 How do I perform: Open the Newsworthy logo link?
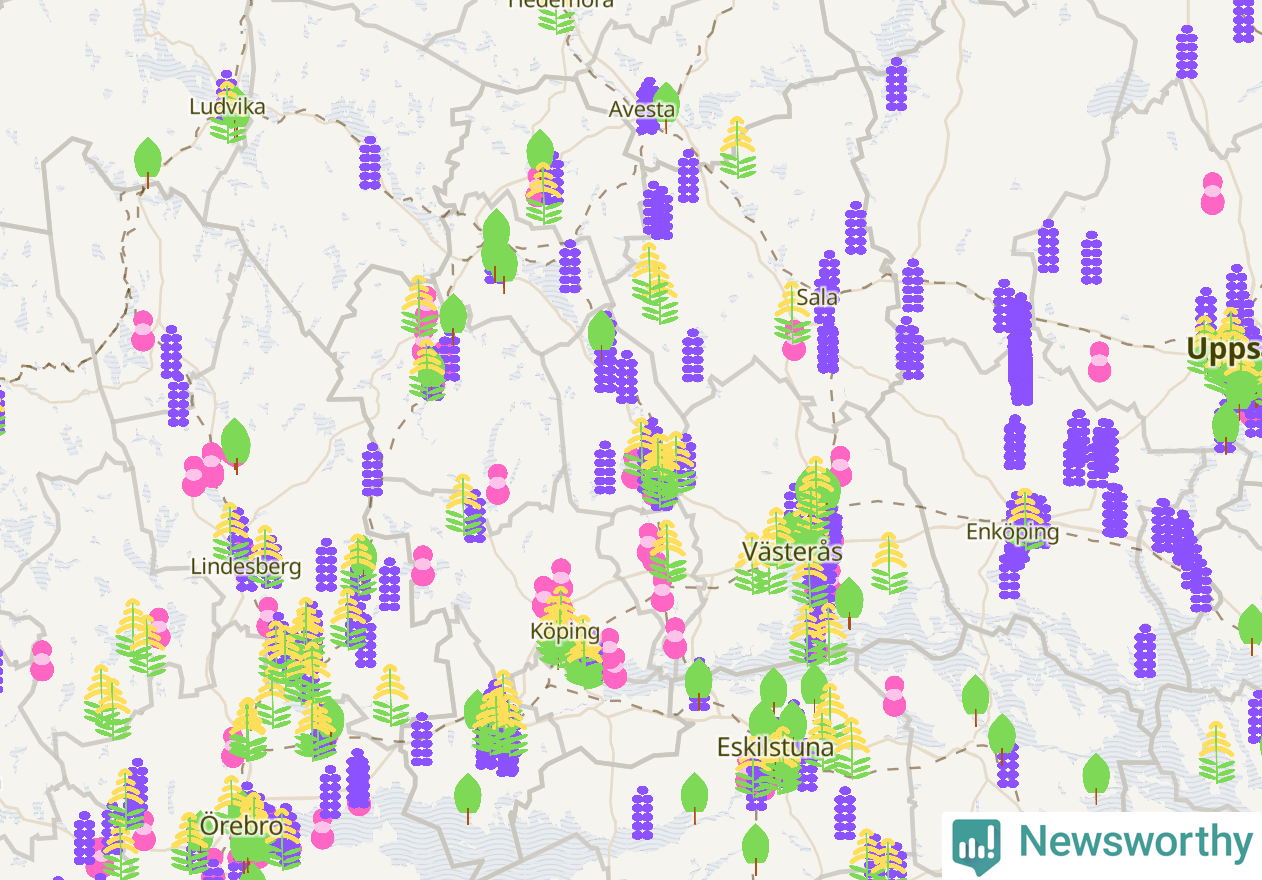click(x=1102, y=845)
